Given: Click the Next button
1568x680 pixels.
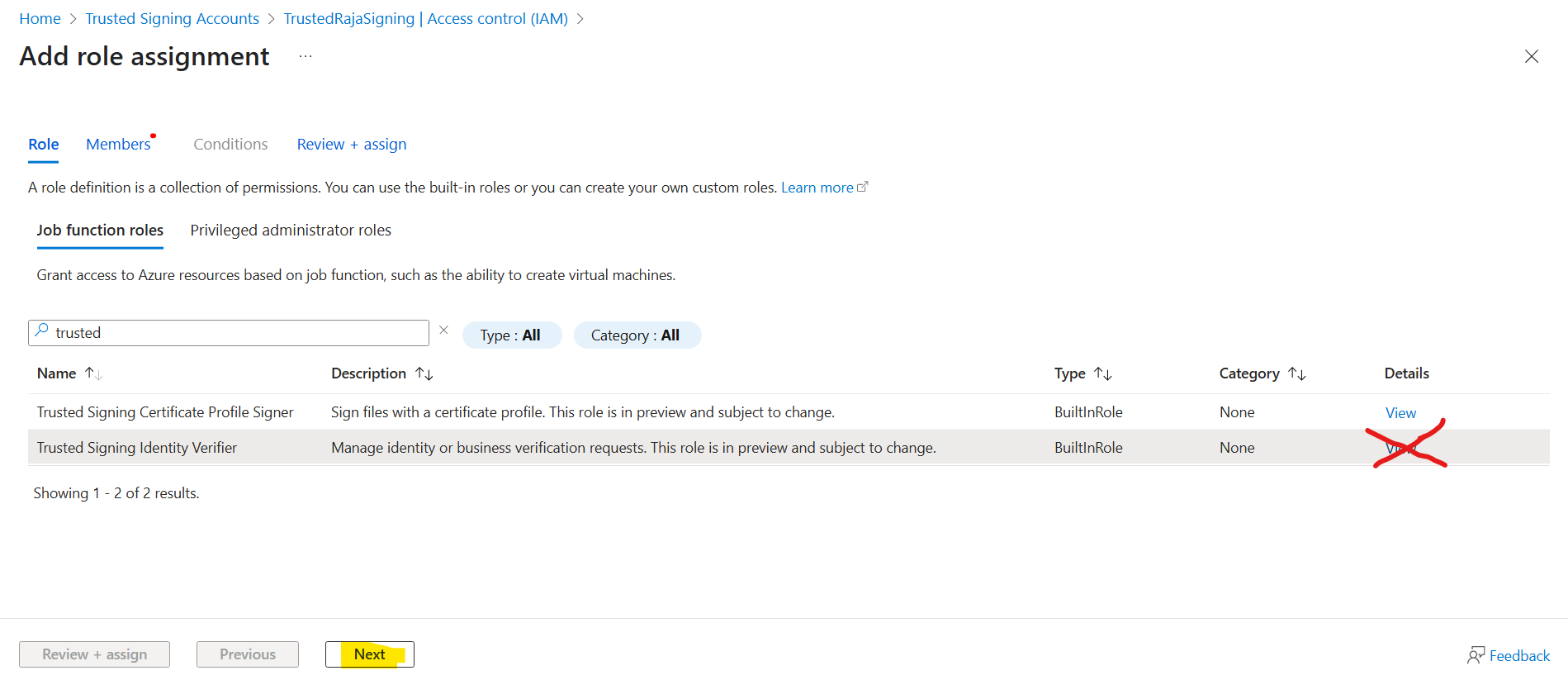Looking at the screenshot, I should click(x=369, y=654).
